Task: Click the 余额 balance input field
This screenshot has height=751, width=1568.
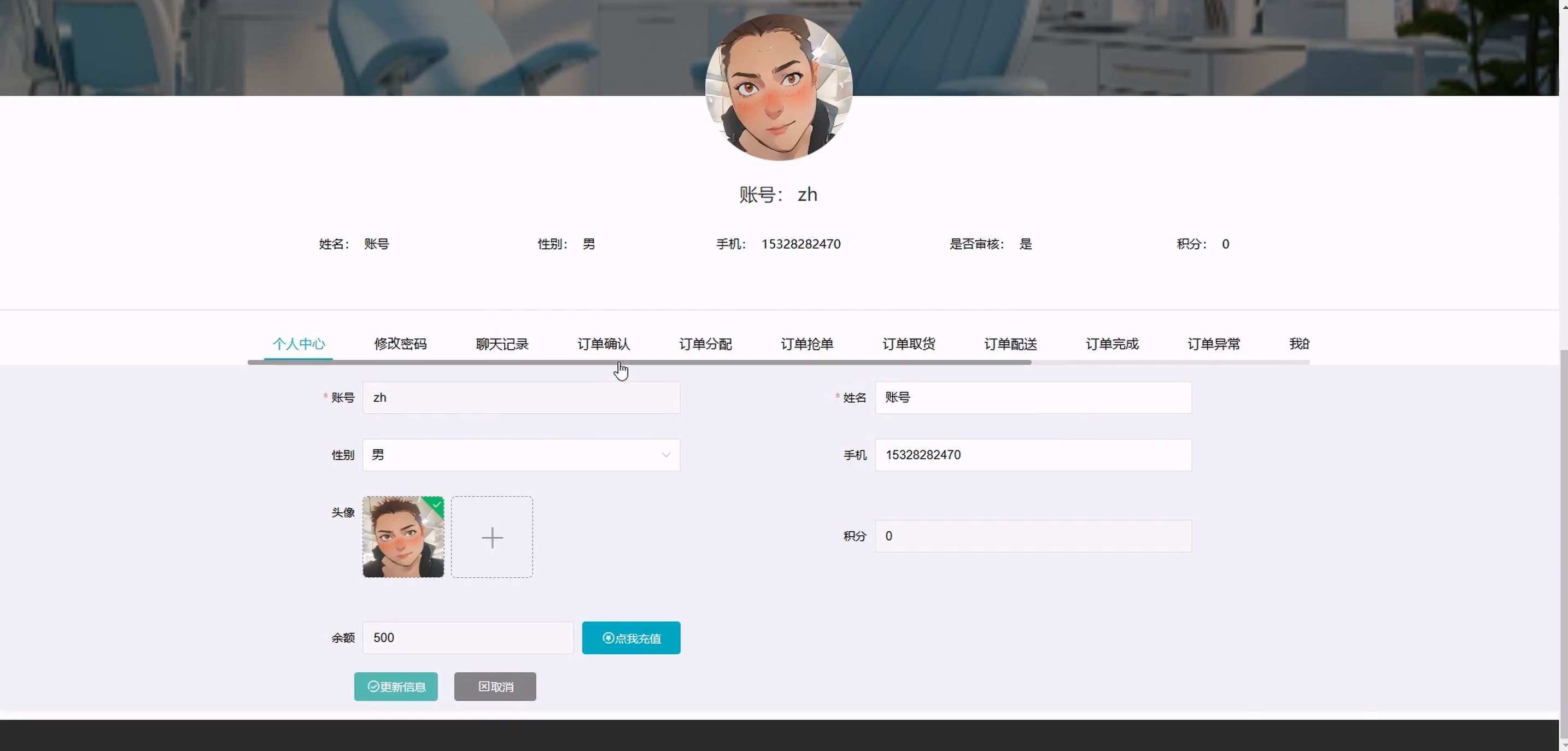Action: pos(467,637)
